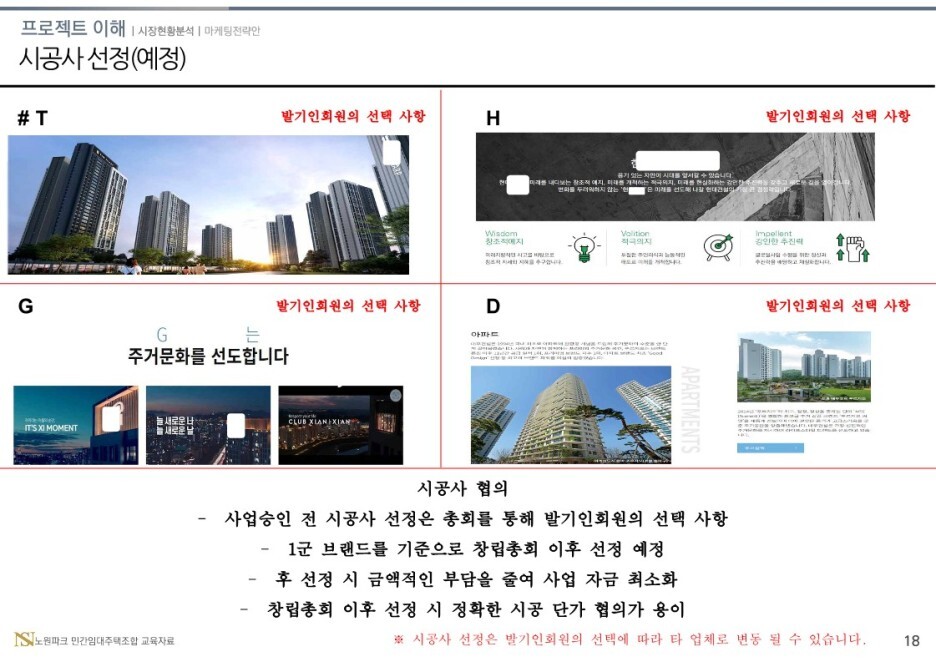Click the '시공사 협의' heading
The image size is (936, 662).
coord(463,488)
